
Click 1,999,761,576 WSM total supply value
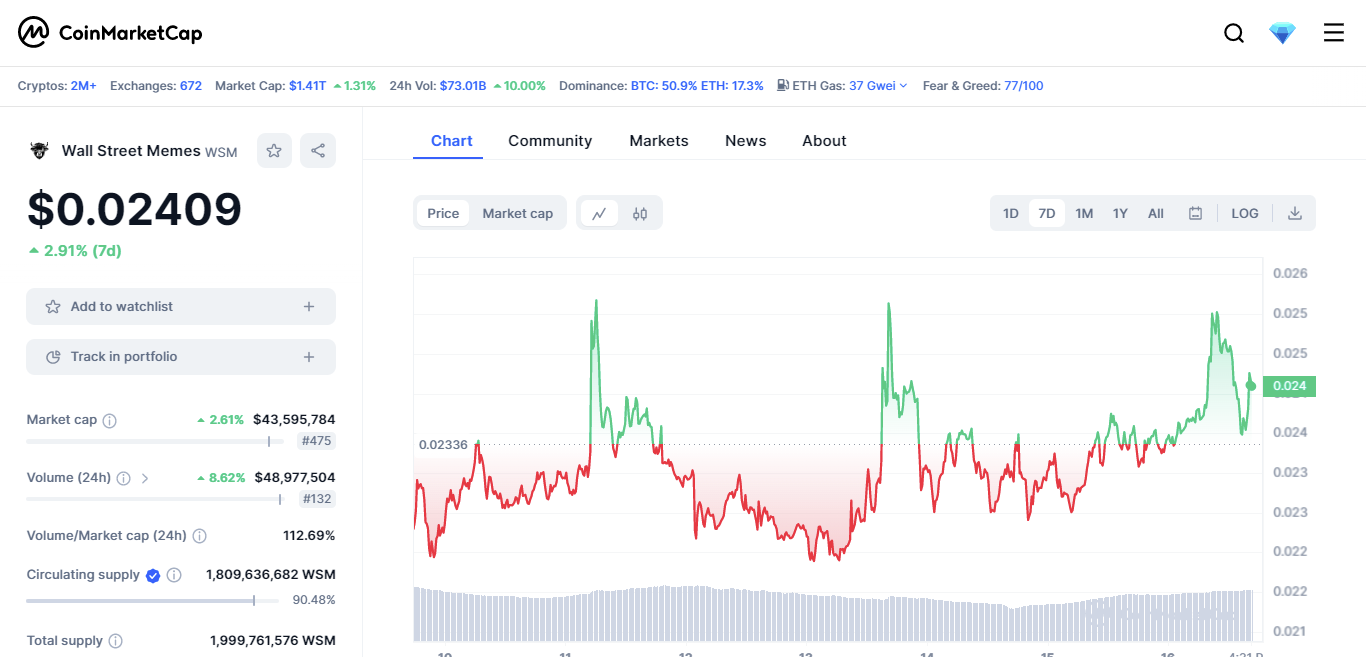[273, 641]
